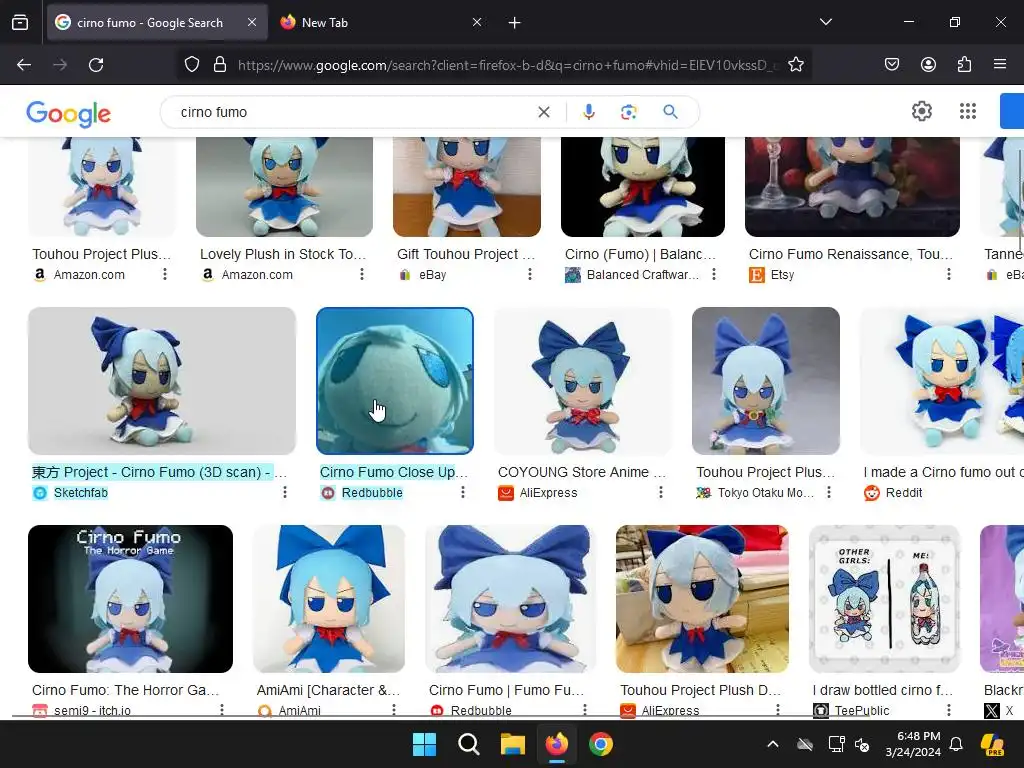Image resolution: width=1024 pixels, height=768 pixels.
Task: Close the cirno fumo search tab
Action: click(252, 22)
